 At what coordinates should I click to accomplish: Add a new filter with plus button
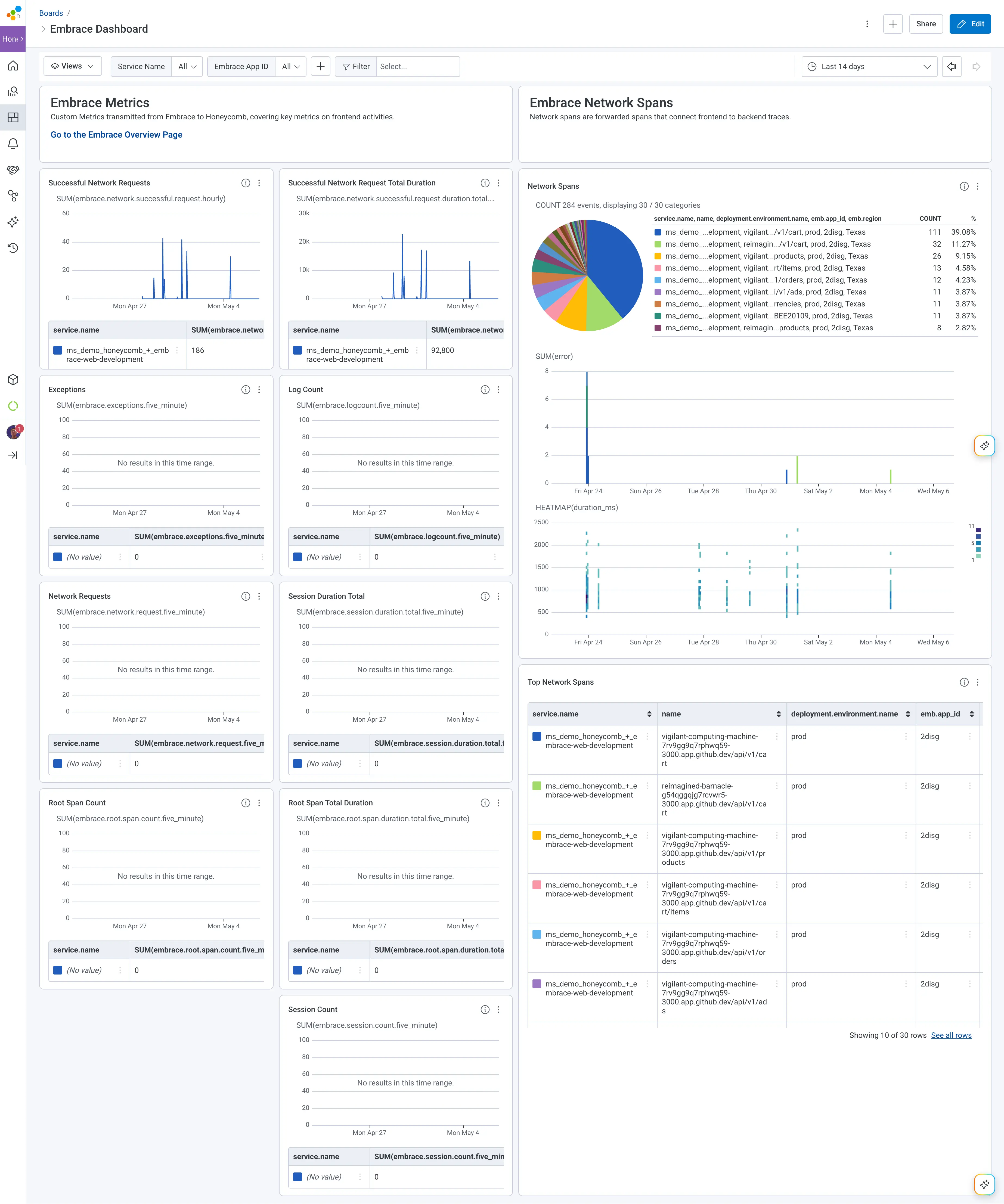click(x=321, y=67)
